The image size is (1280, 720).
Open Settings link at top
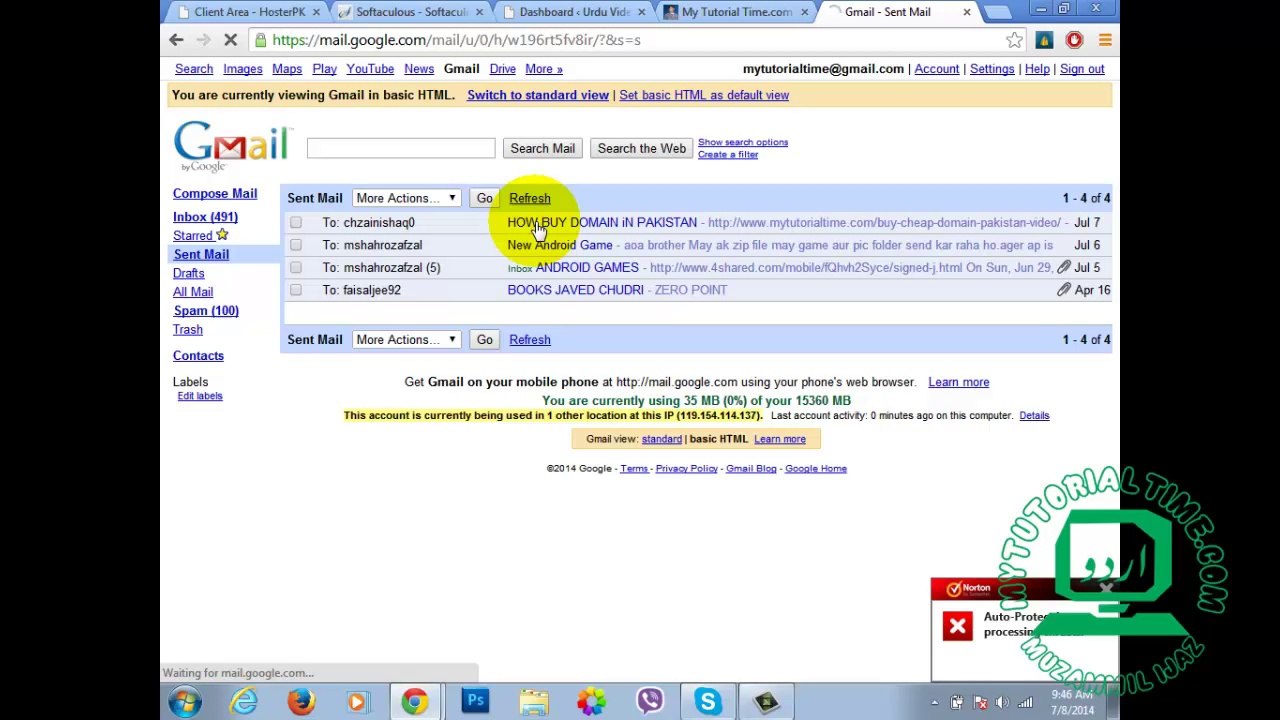click(992, 69)
